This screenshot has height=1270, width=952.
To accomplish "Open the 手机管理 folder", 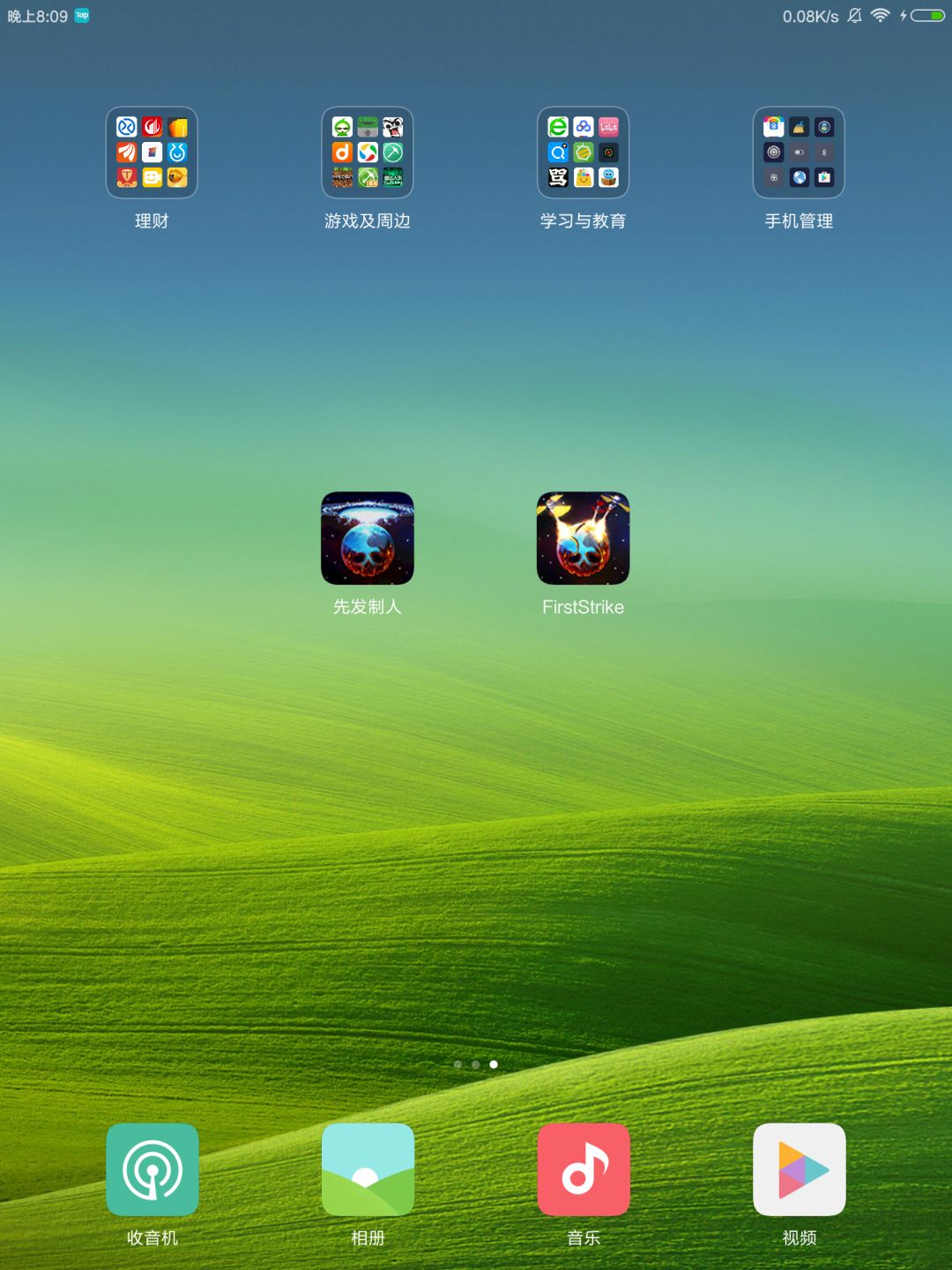I will point(799,153).
